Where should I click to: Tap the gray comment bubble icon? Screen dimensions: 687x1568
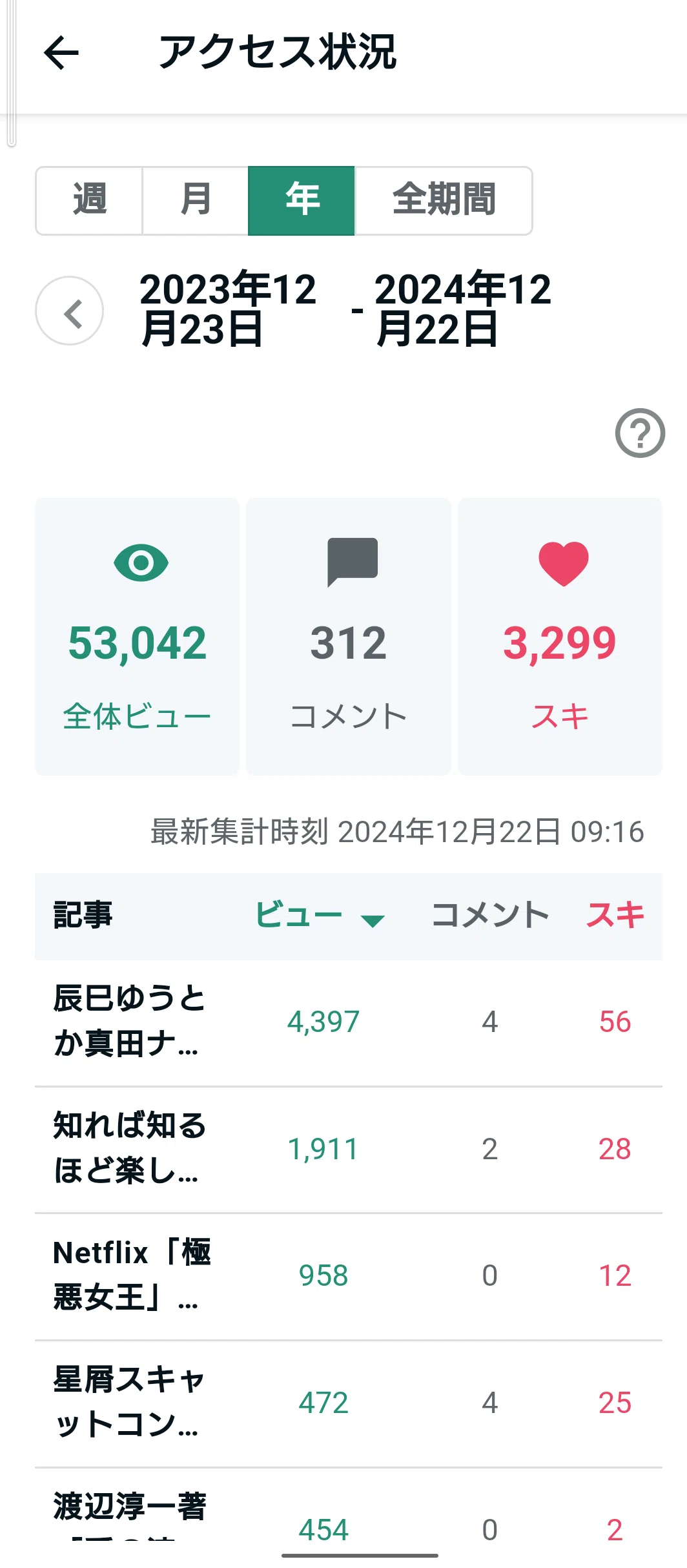coord(353,562)
